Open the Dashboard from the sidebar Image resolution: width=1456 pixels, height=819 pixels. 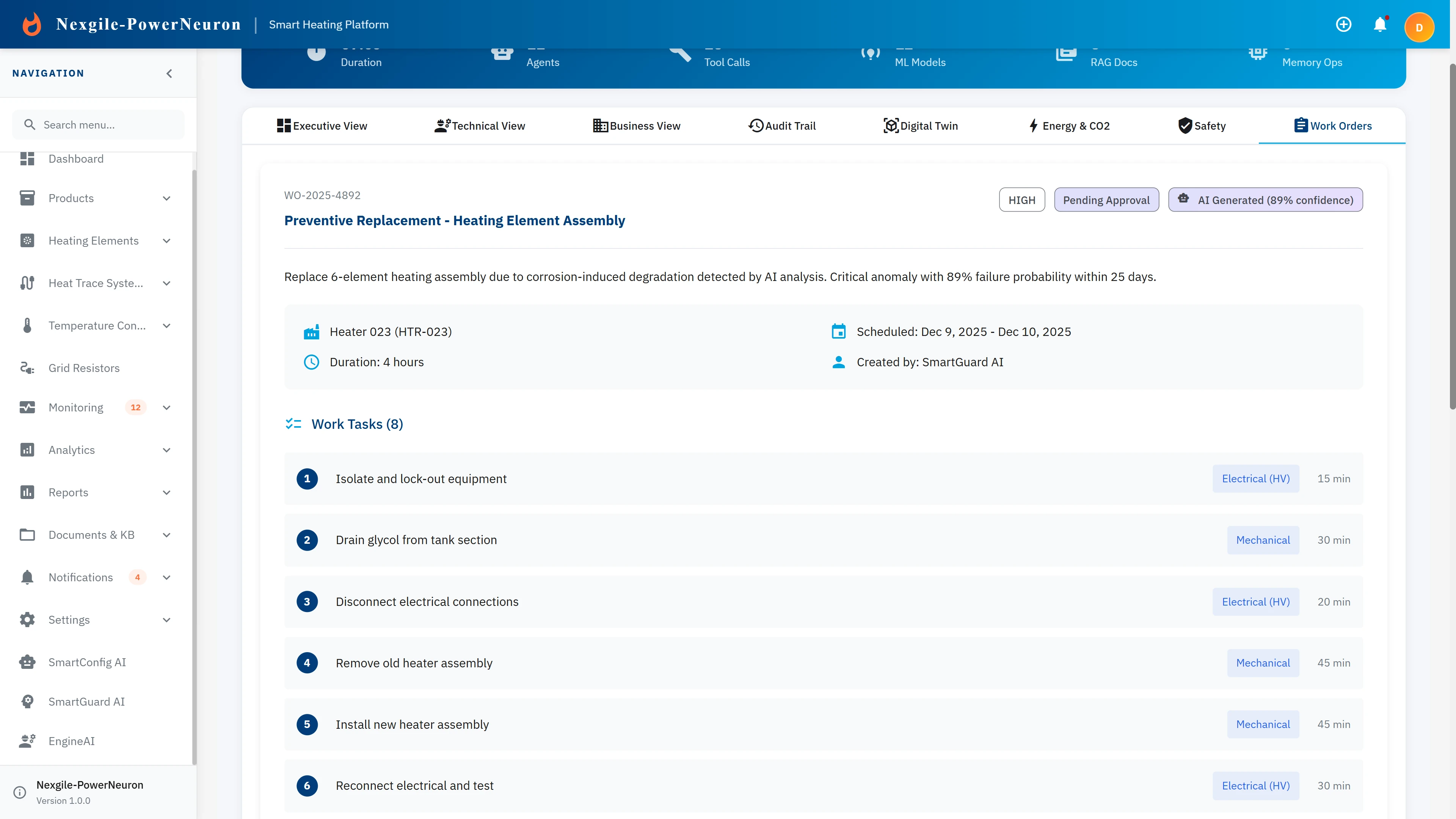[x=76, y=159]
